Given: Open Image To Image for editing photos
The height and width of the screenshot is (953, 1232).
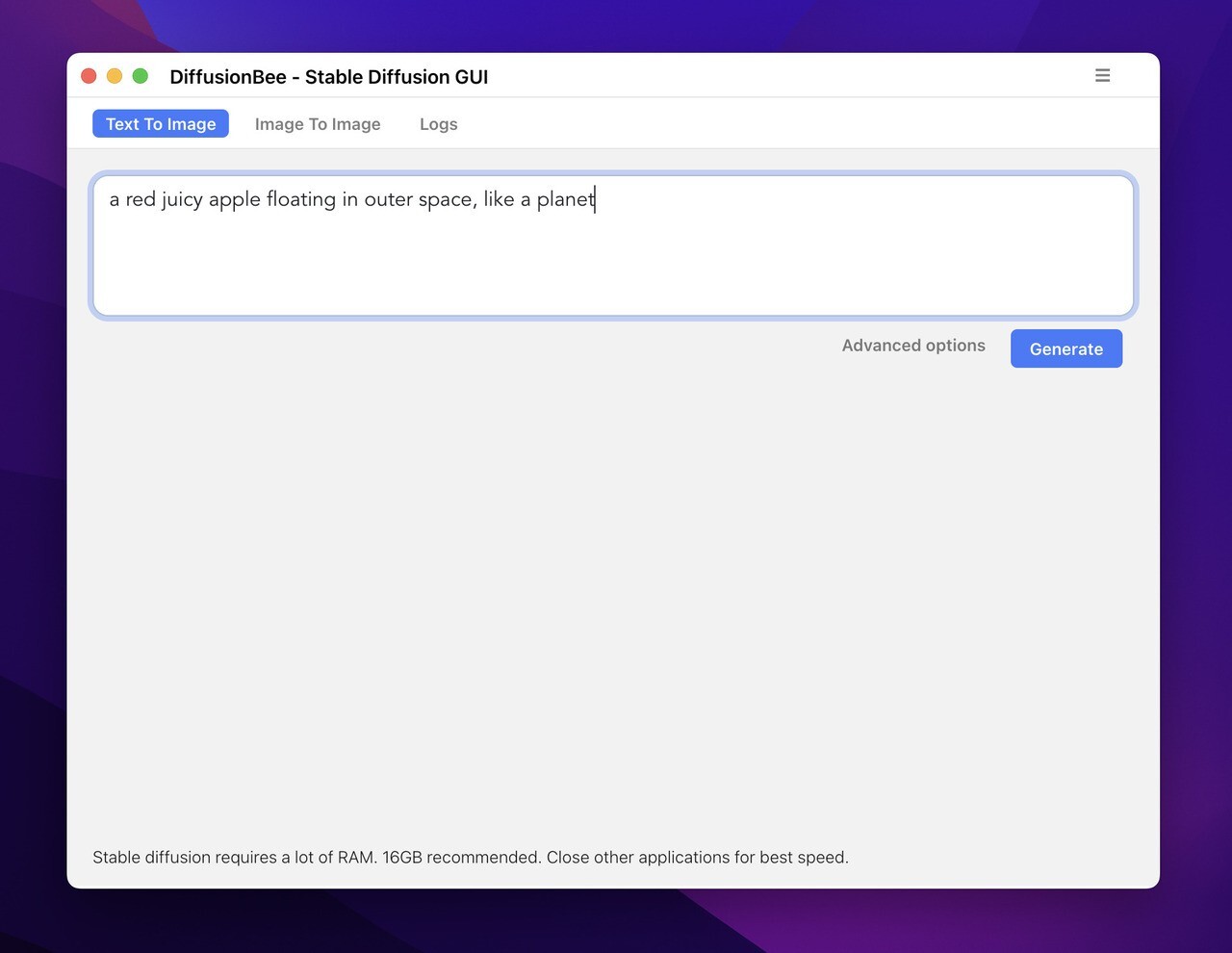Looking at the screenshot, I should (x=318, y=123).
